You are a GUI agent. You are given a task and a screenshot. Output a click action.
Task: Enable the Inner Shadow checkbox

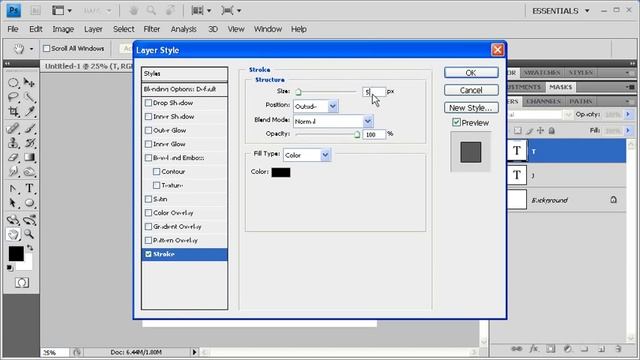149,117
